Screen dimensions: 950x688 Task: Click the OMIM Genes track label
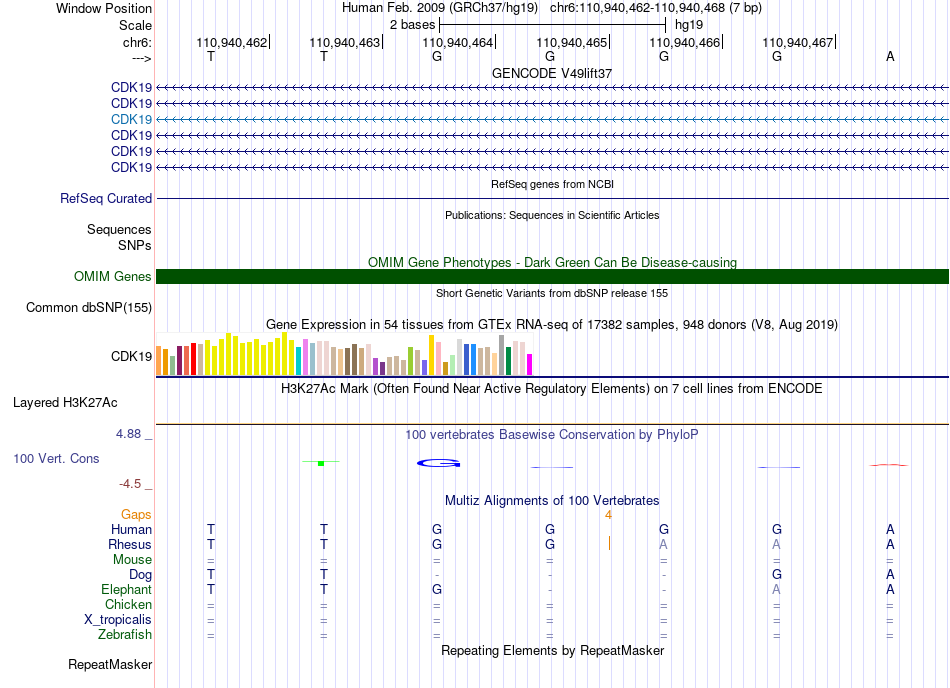point(112,277)
